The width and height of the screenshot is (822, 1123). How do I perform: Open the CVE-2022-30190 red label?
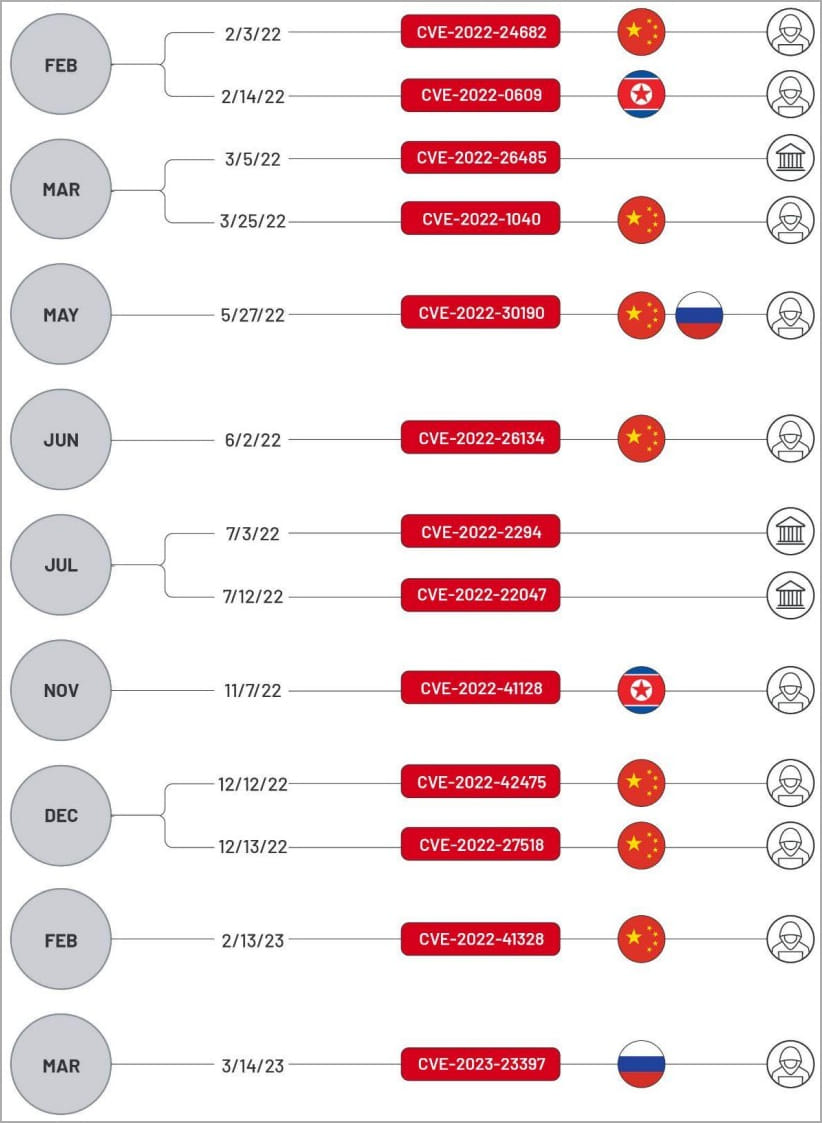click(480, 312)
